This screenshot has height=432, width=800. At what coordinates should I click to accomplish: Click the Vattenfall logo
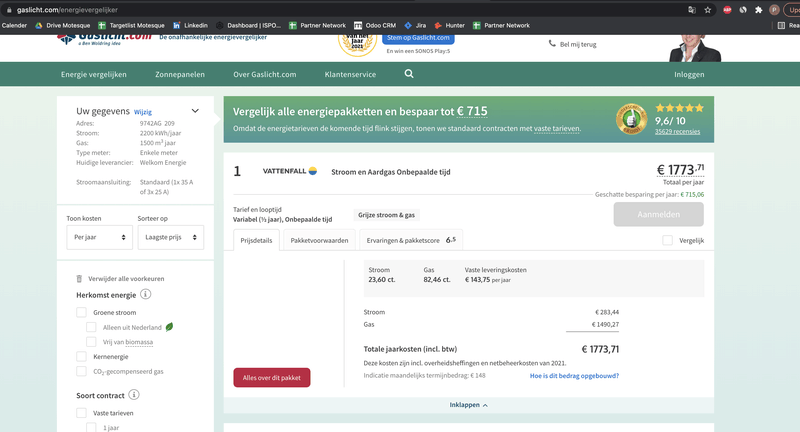290,171
